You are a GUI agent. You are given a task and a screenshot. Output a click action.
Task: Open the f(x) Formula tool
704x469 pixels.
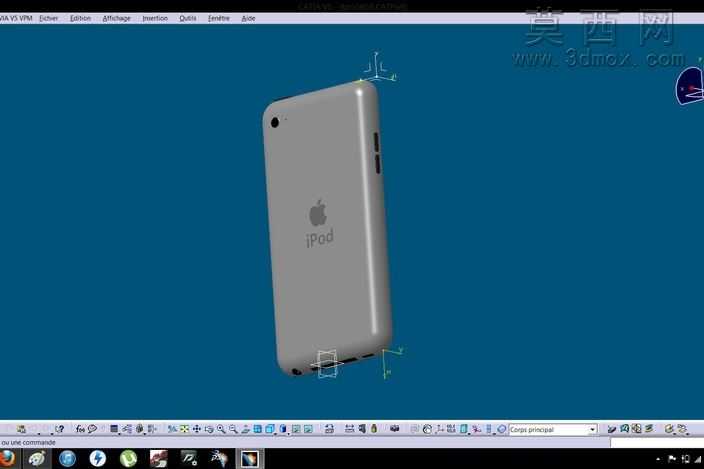click(80, 429)
